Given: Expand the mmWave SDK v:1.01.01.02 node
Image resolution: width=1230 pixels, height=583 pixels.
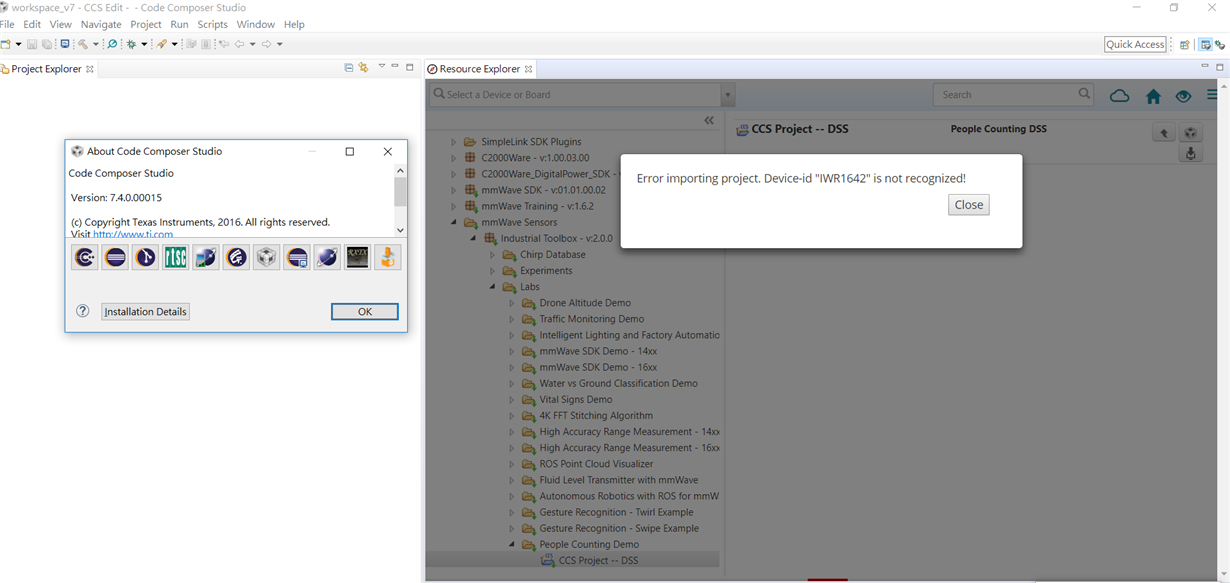Looking at the screenshot, I should (453, 190).
